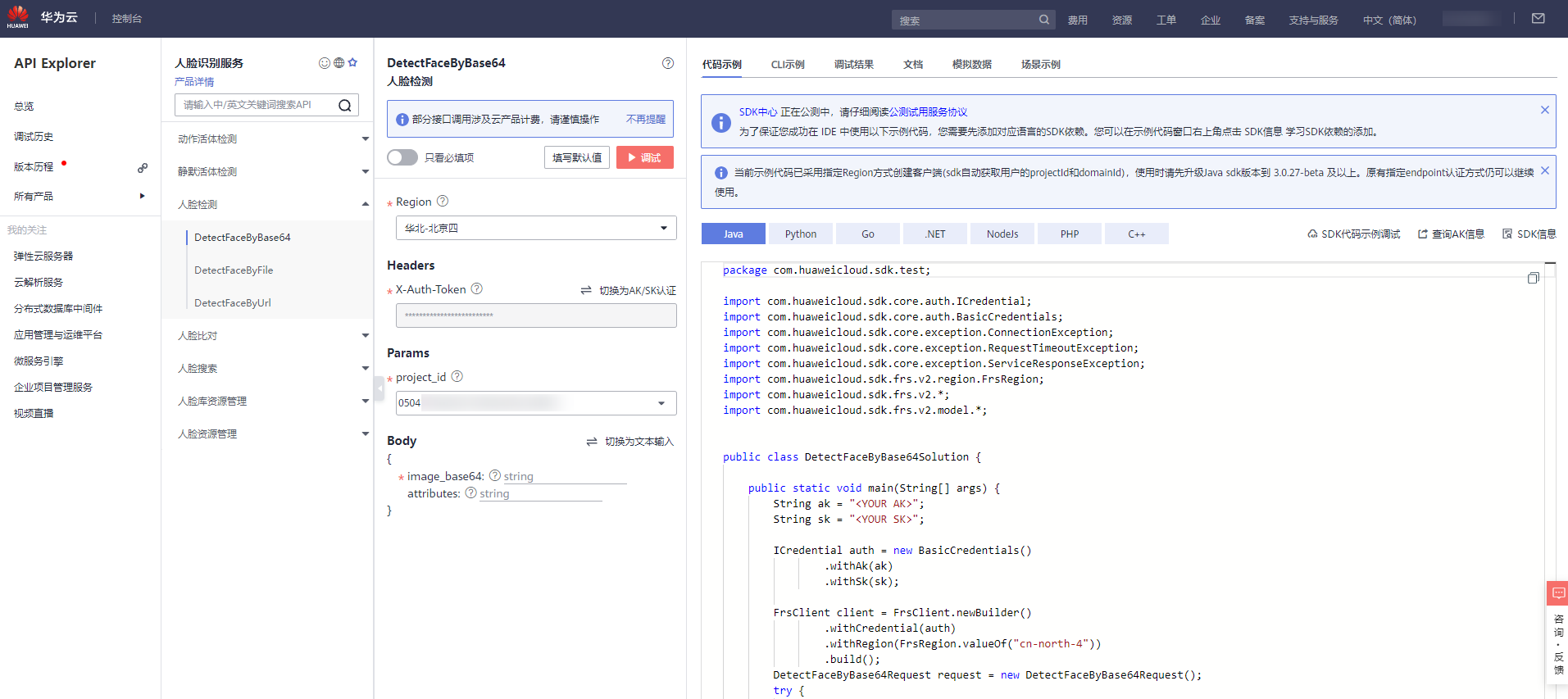This screenshot has width=1568, height=699.
Task: Open 调试历史 in the sidebar
Action: (x=34, y=137)
